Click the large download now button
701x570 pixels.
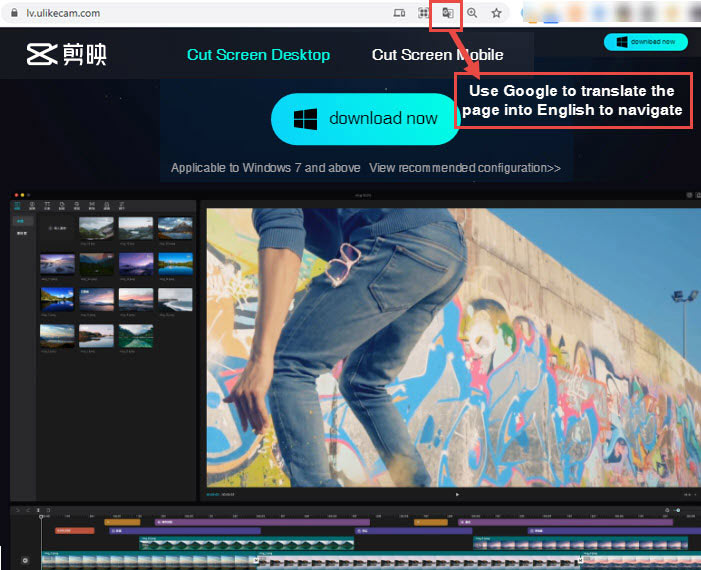coord(366,118)
